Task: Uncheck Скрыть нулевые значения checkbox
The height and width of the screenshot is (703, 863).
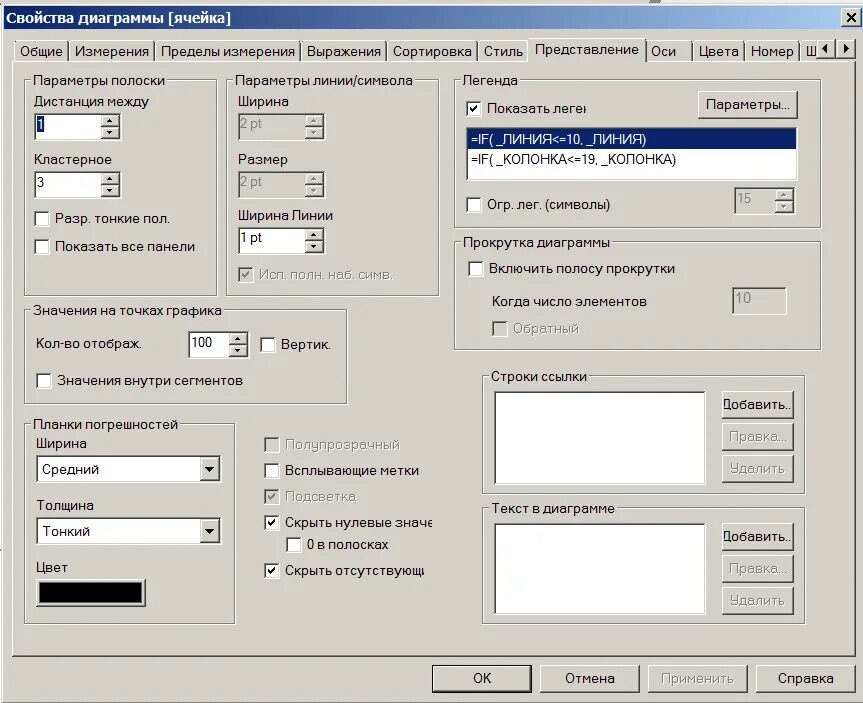Action: [x=272, y=522]
